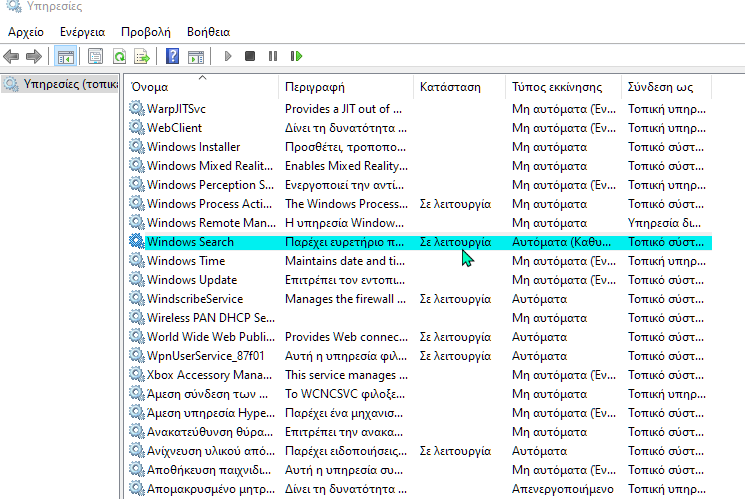The height and width of the screenshot is (499, 745).
Task: Select the World Wide Web Publi... service name
Action: click(210, 337)
